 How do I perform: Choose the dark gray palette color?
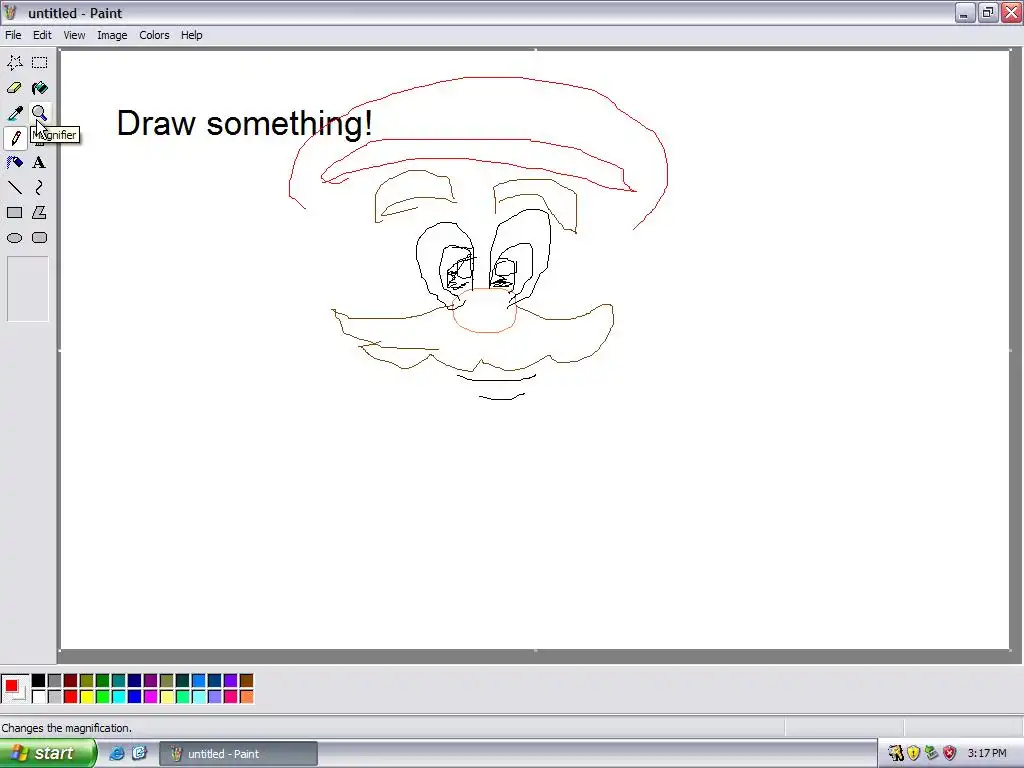[55, 681]
